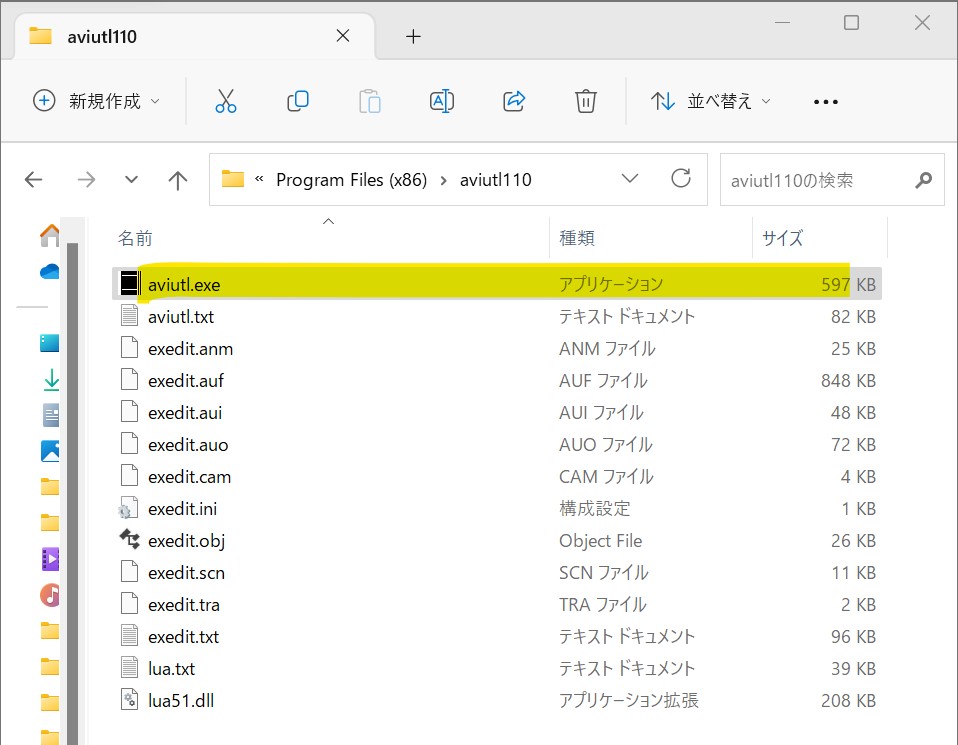Click the 構成設定 type cell
Screen dimensions: 958x745
[x=594, y=508]
